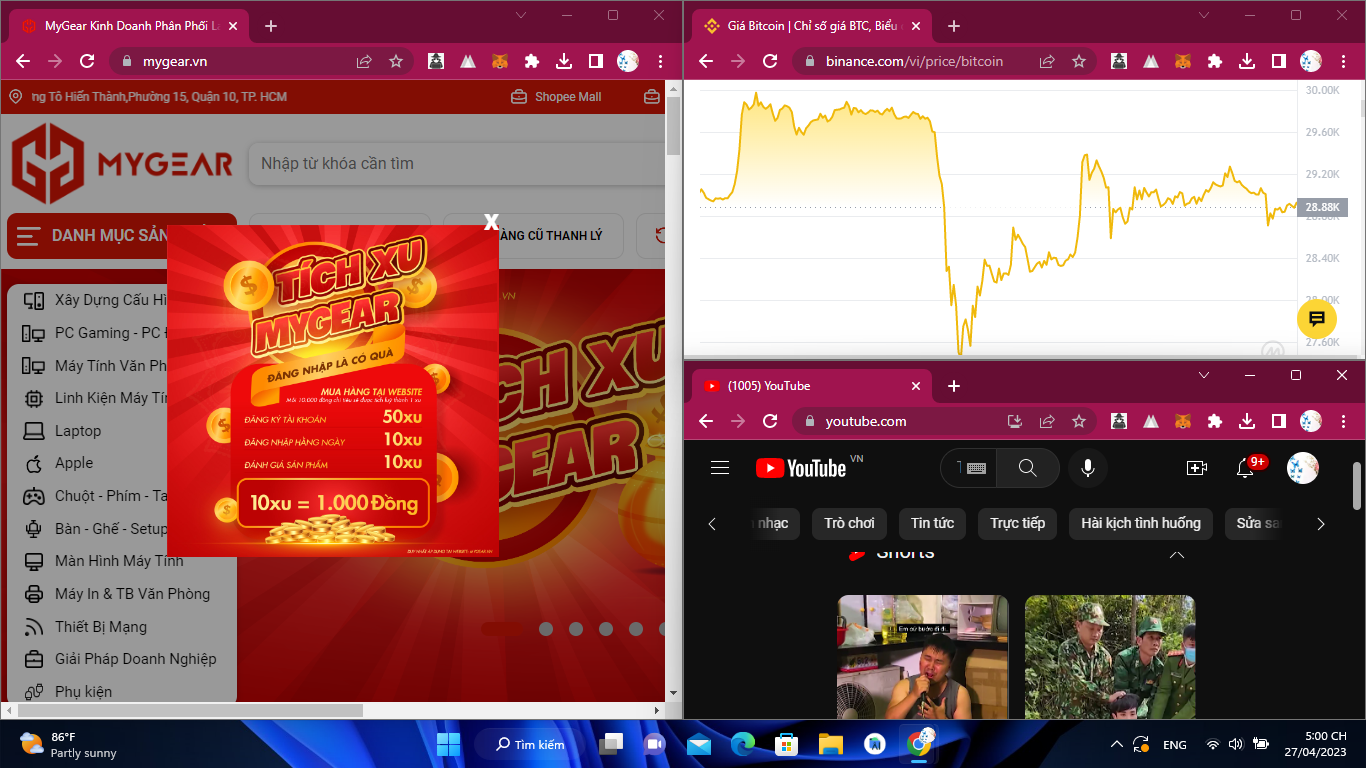The image size is (1366, 768).
Task: Select Hài kịch tình huống filter chip
Action: tap(1141, 523)
